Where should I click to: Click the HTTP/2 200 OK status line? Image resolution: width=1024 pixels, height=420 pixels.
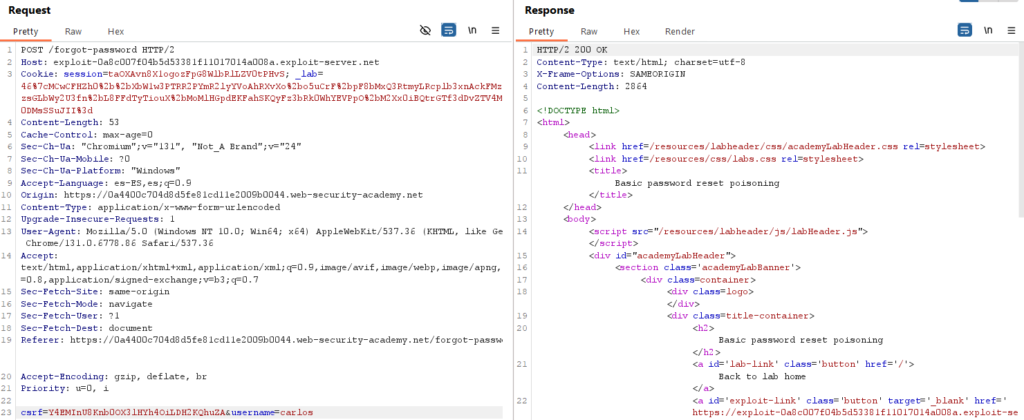coord(571,50)
